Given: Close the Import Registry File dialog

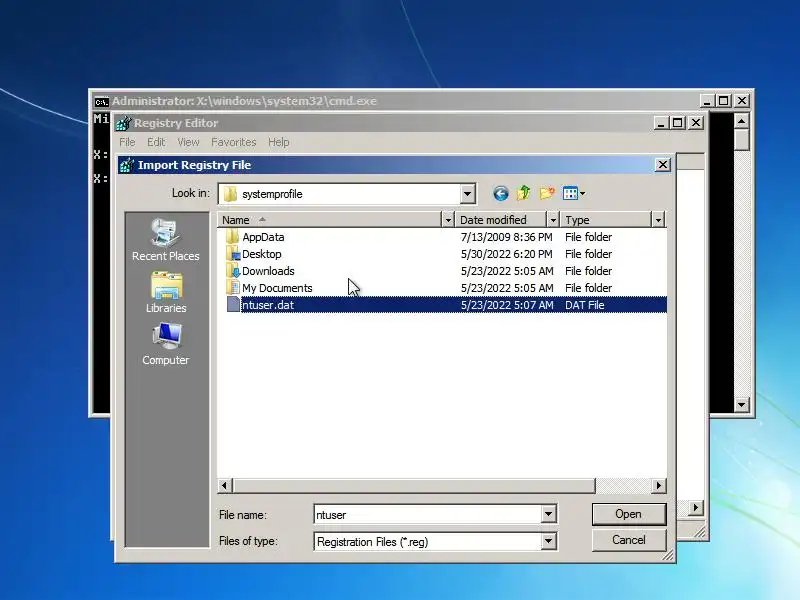Looking at the screenshot, I should point(662,165).
